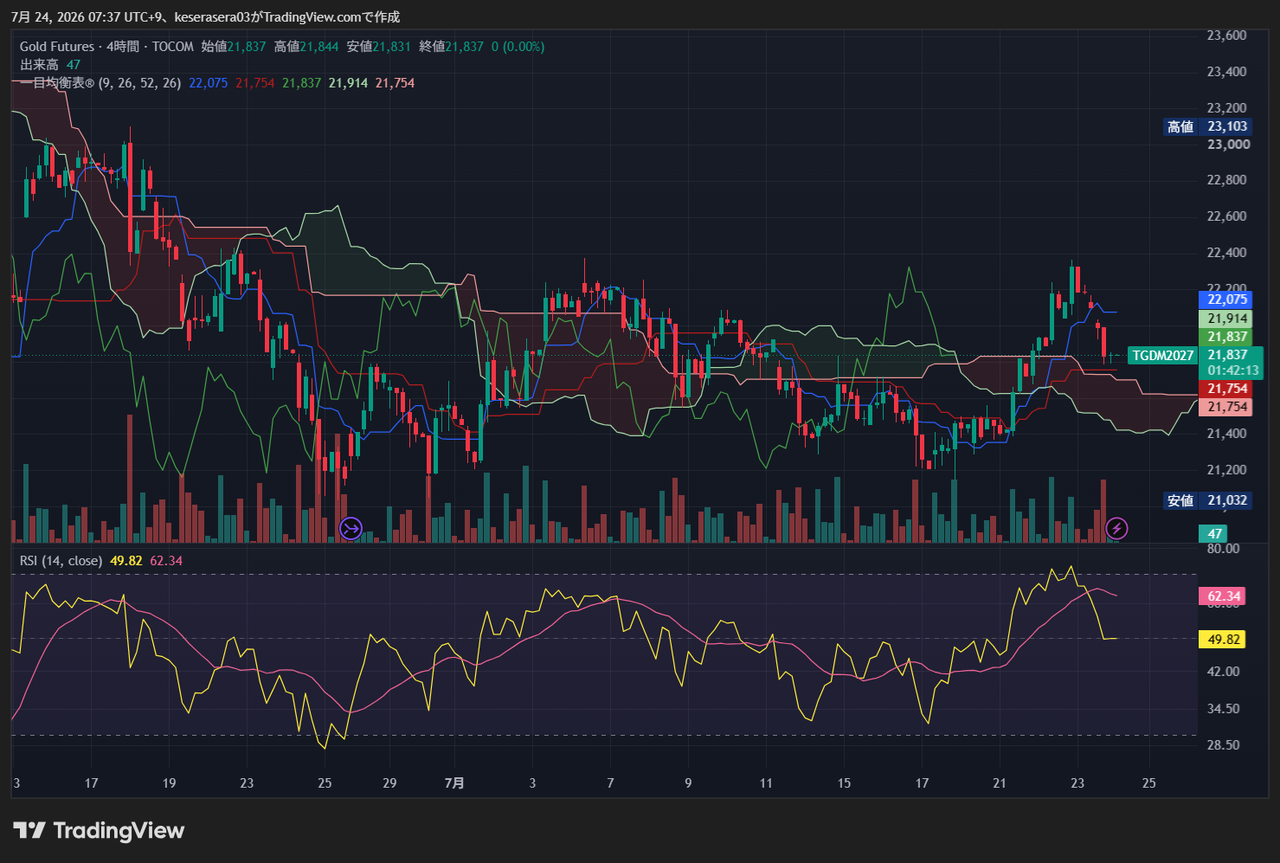Click the 80.00 RSI axis tick
Screen dimensions: 1280x863
(x=1223, y=549)
